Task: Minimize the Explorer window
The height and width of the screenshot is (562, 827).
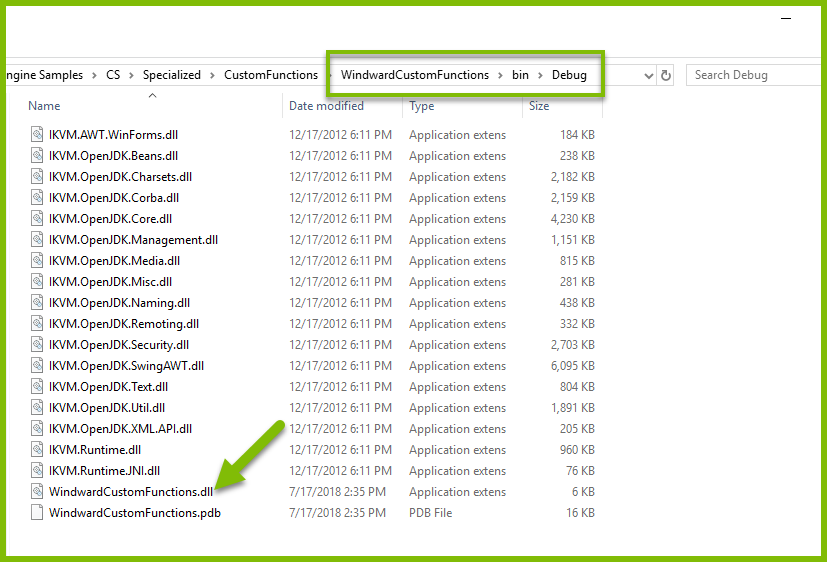Action: (x=786, y=18)
